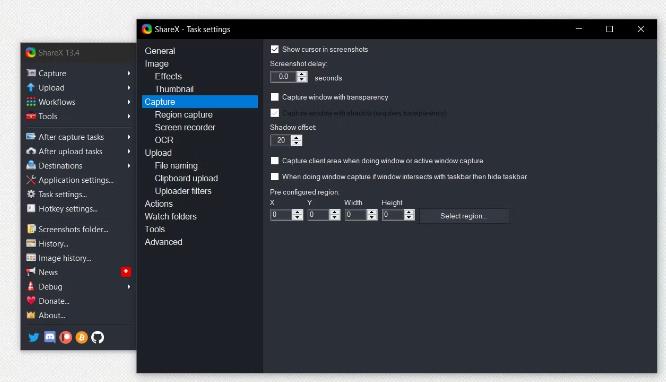The width and height of the screenshot is (666, 382).
Task: Expand the Destinations submenu arrow
Action: click(x=129, y=165)
